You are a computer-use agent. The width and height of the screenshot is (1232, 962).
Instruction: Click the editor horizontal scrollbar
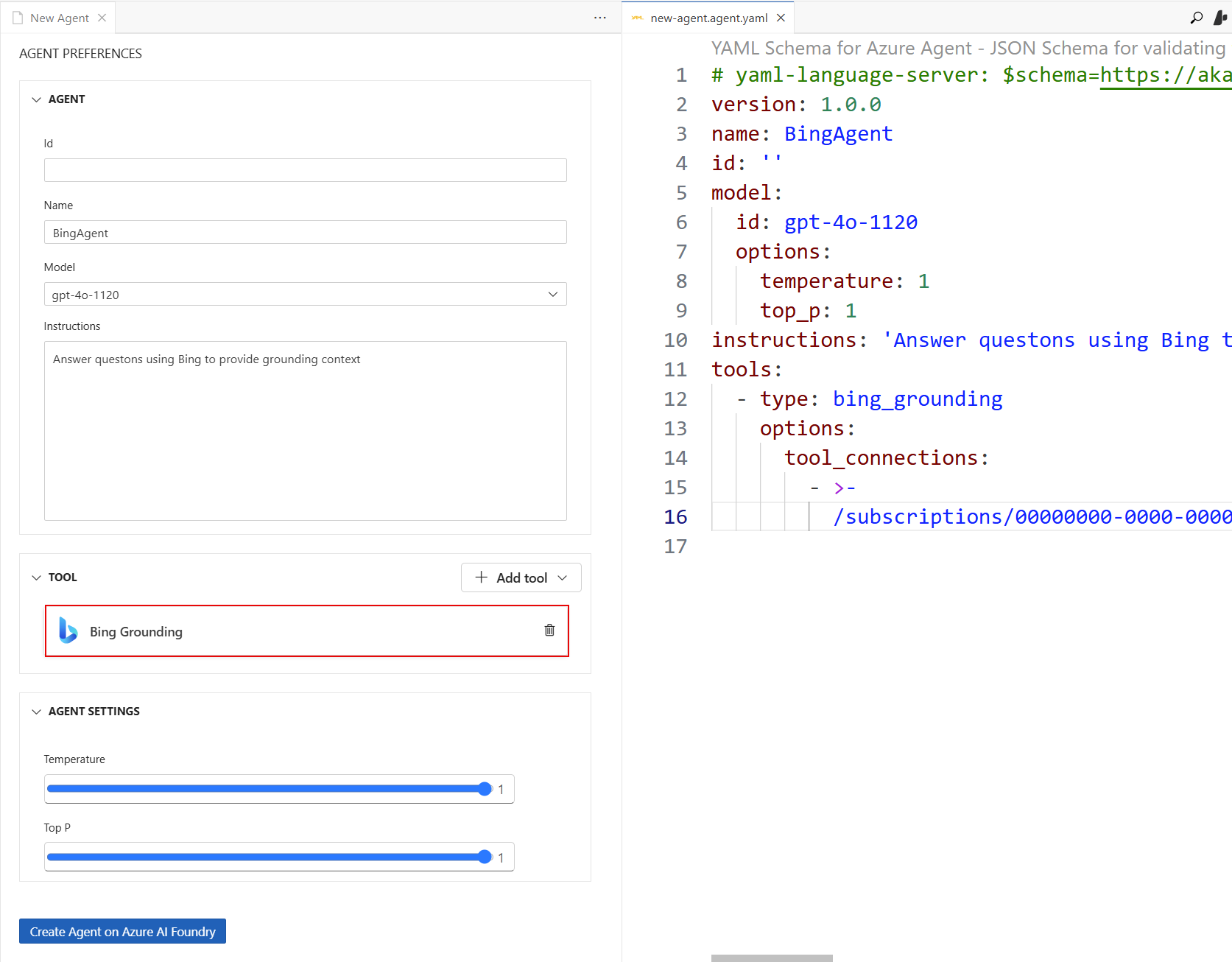pos(772,958)
